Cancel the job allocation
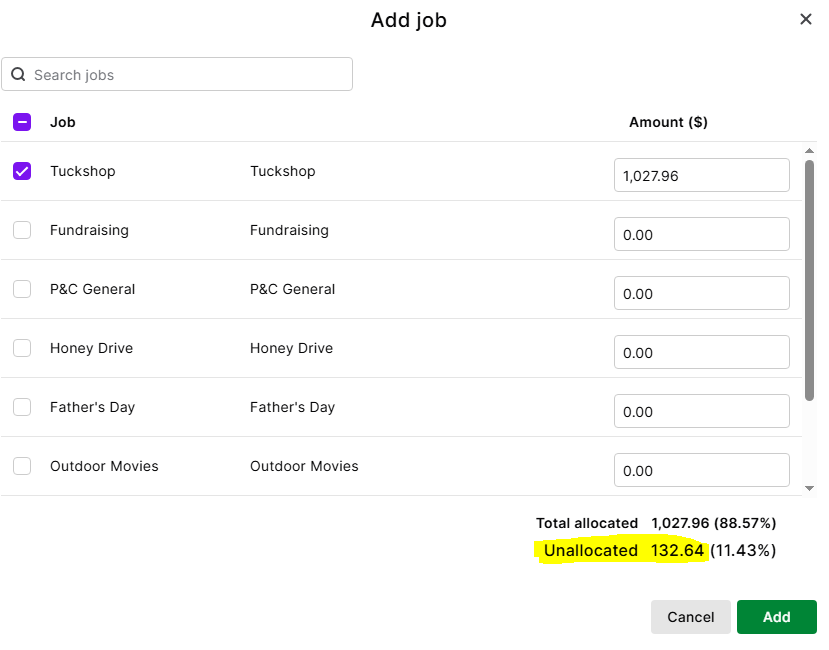829x650 pixels. (690, 617)
